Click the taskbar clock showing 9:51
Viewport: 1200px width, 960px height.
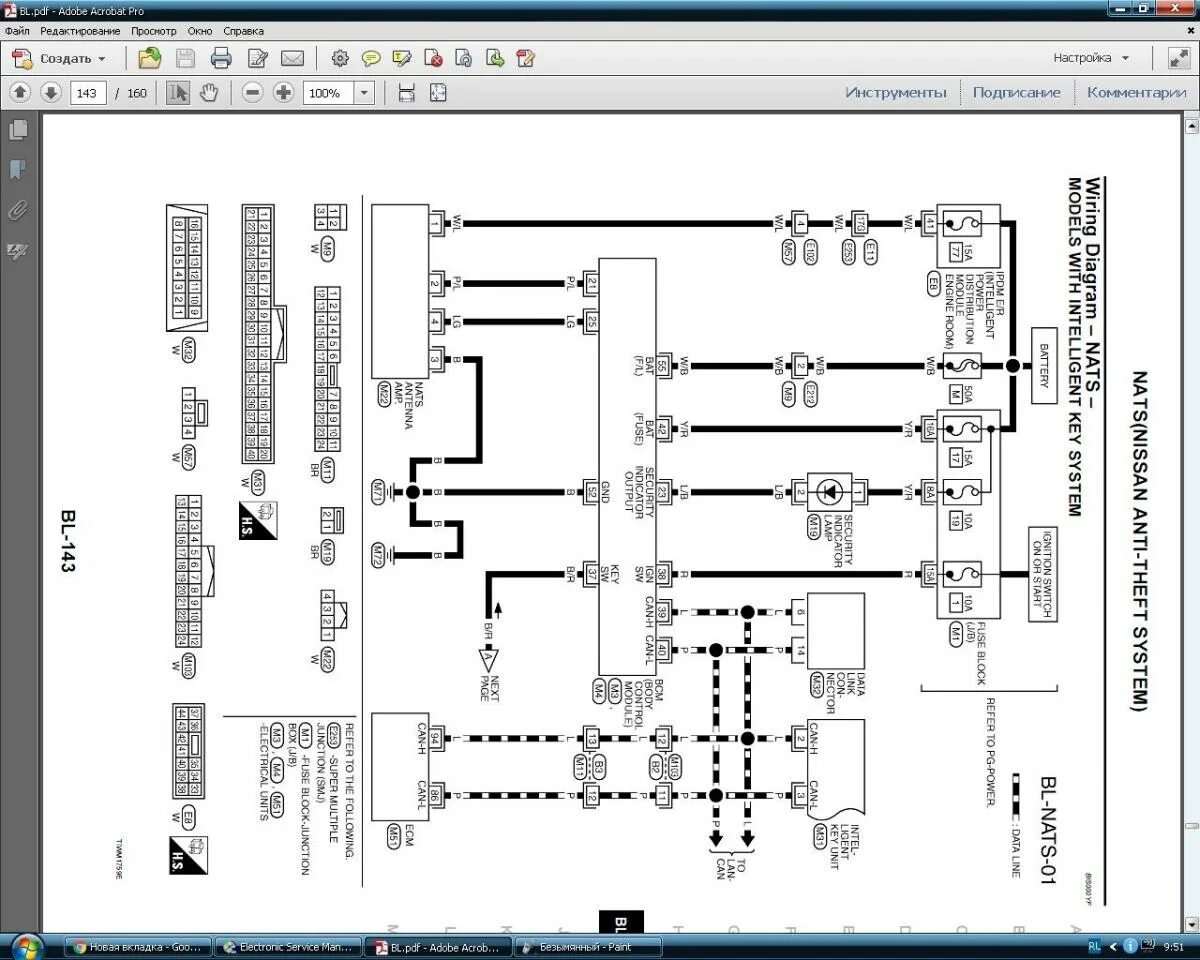click(x=1174, y=946)
